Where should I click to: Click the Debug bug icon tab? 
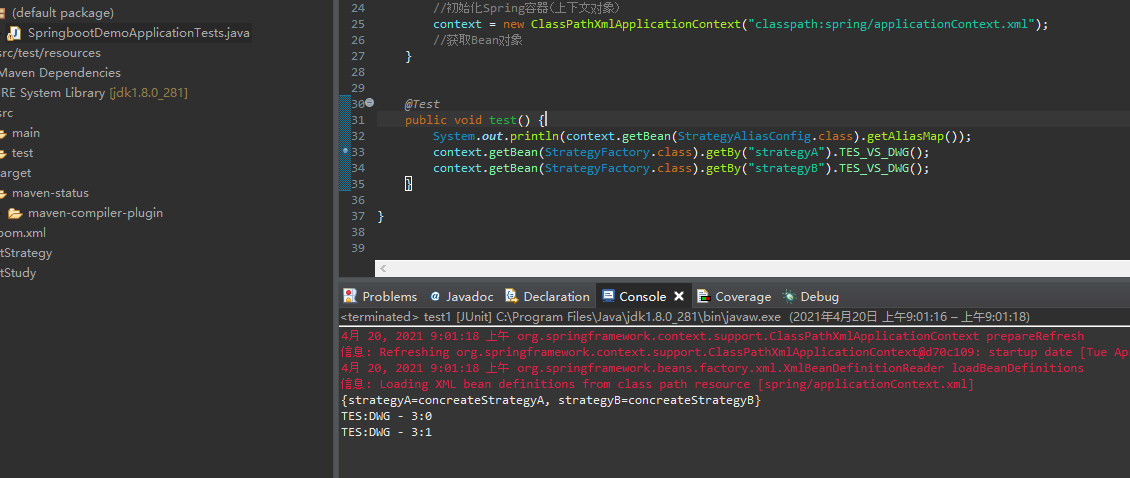pos(790,296)
